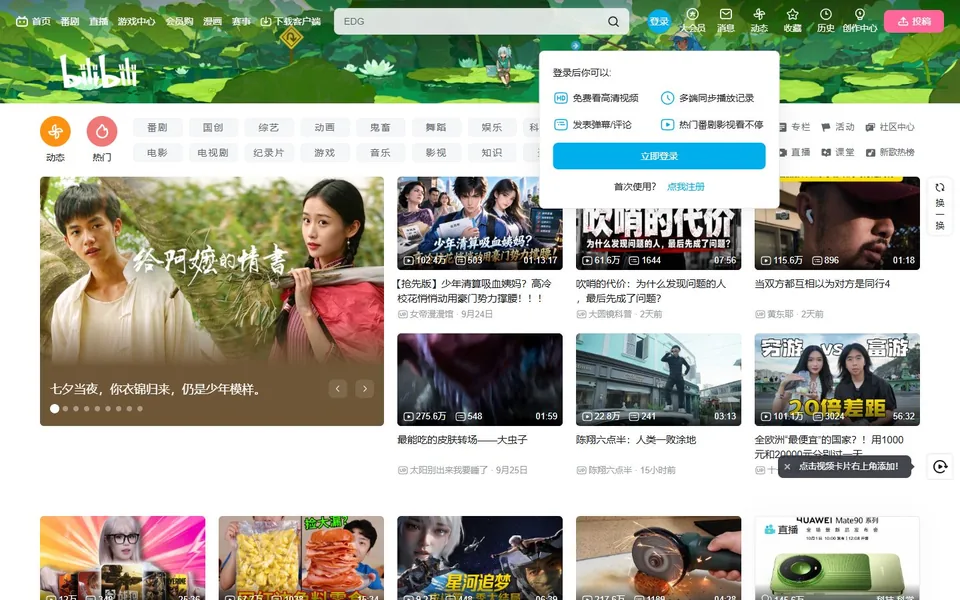Go to previous carousel slide arrow
This screenshot has width=960, height=600.
[337, 388]
